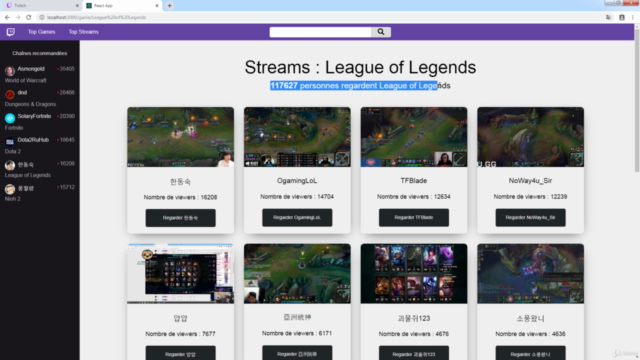Focus the stream search input field
The width and height of the screenshot is (640, 360).
click(x=320, y=32)
